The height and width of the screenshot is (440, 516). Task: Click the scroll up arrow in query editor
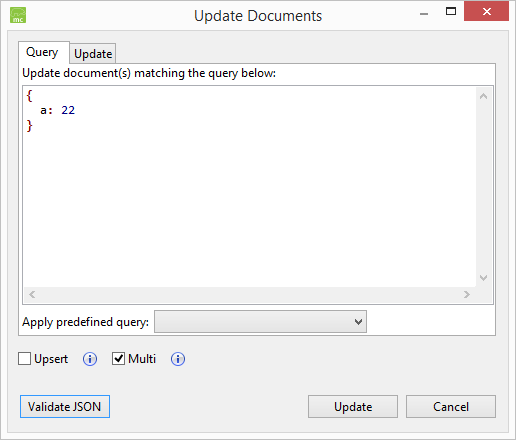coord(483,96)
